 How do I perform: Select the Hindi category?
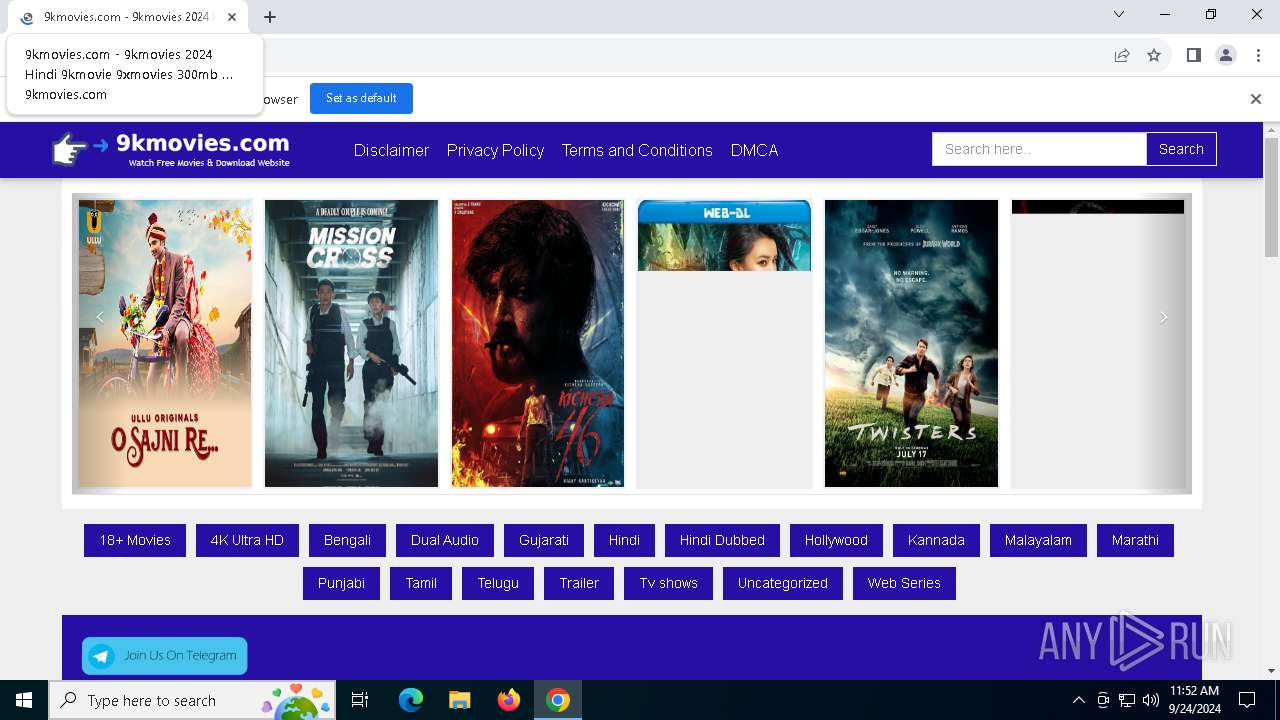pos(624,540)
